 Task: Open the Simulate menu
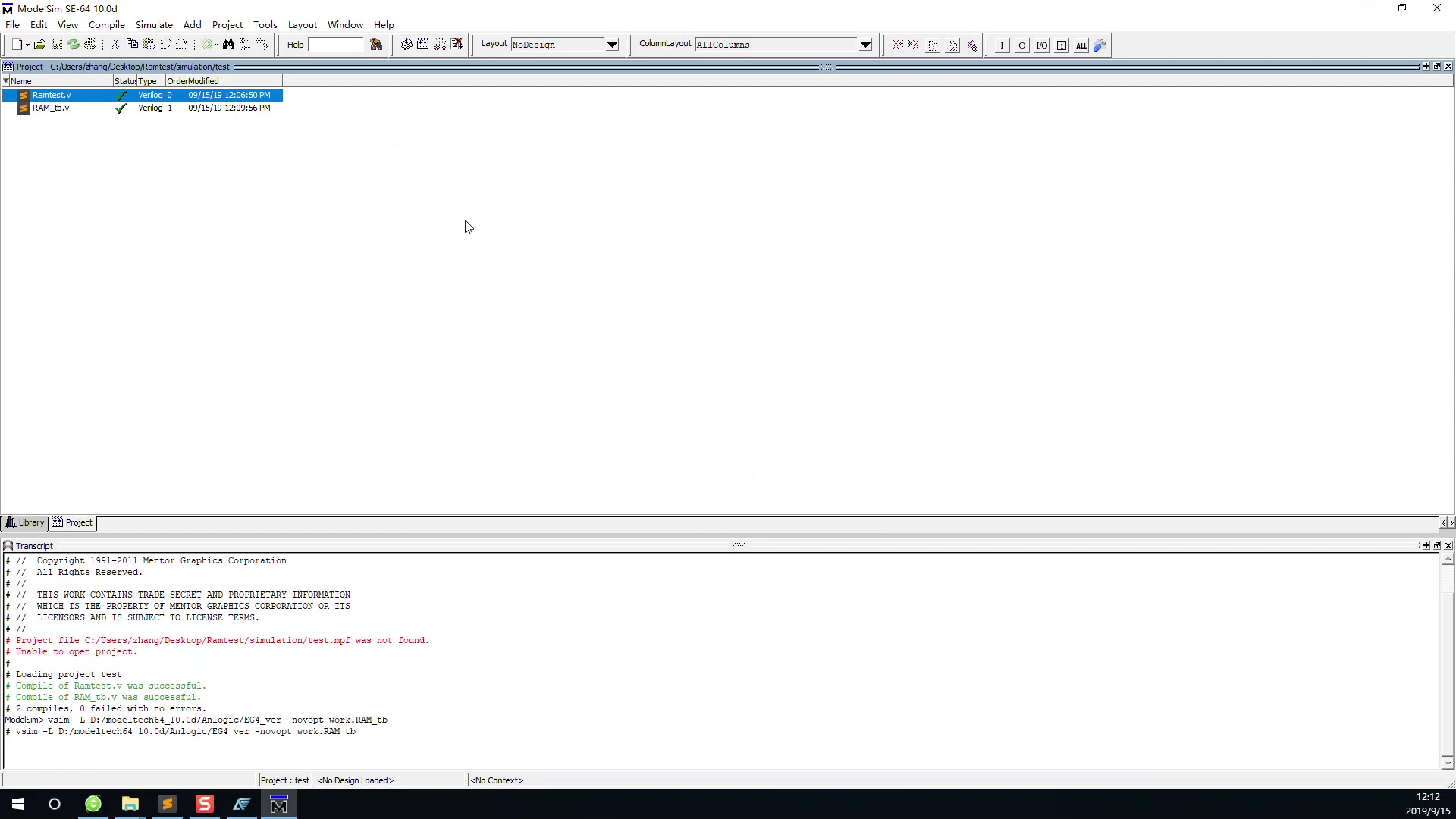click(x=154, y=24)
